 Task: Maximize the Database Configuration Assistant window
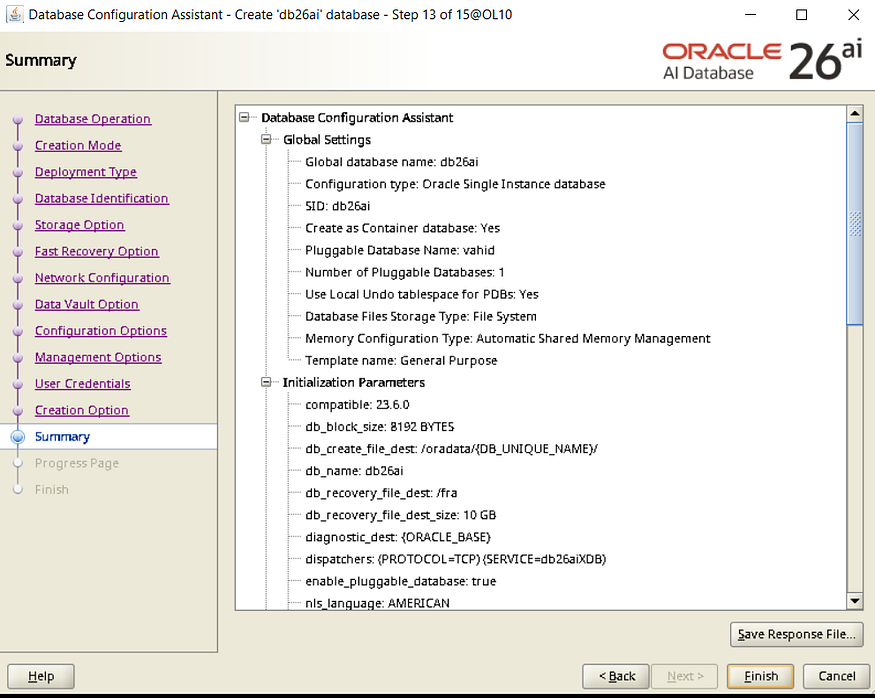(801, 15)
